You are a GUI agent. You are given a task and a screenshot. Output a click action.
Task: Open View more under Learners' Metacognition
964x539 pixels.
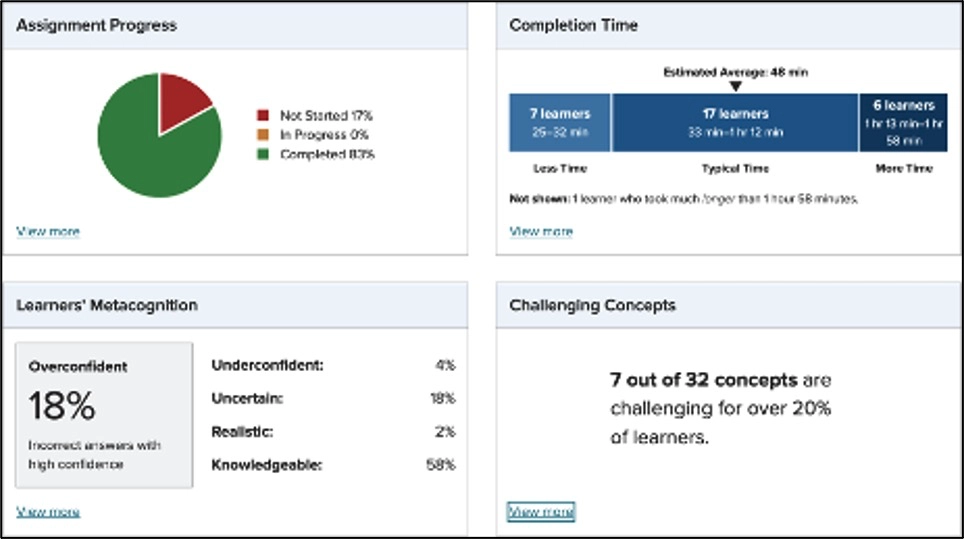tap(48, 511)
